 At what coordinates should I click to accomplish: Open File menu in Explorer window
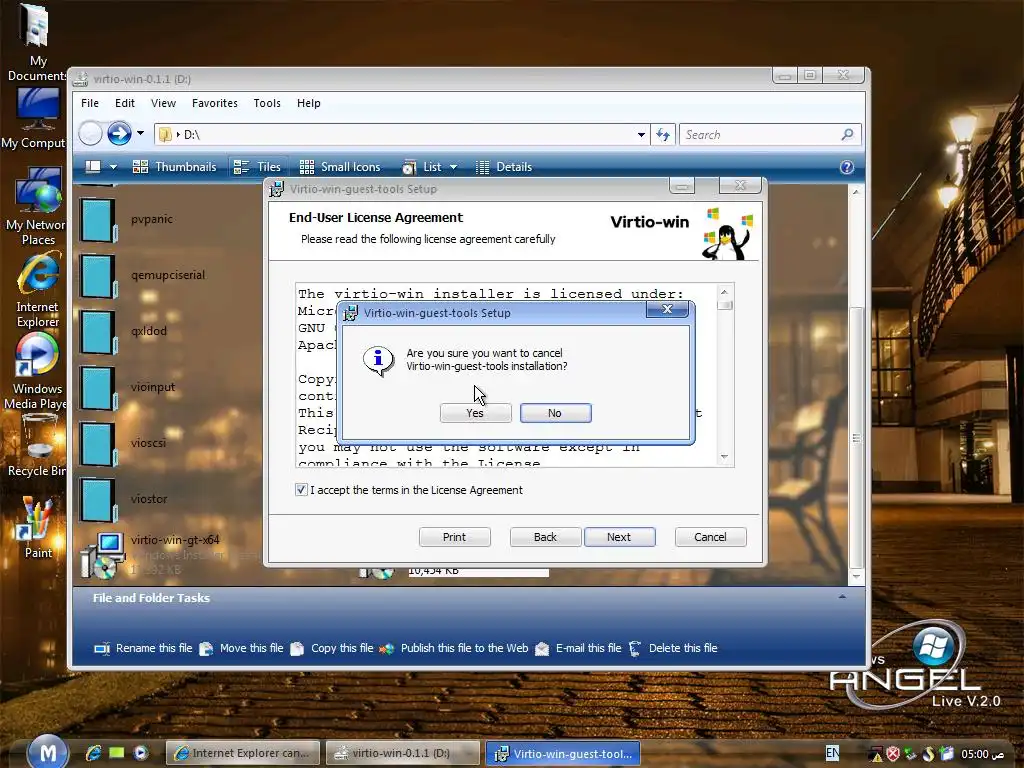[90, 103]
